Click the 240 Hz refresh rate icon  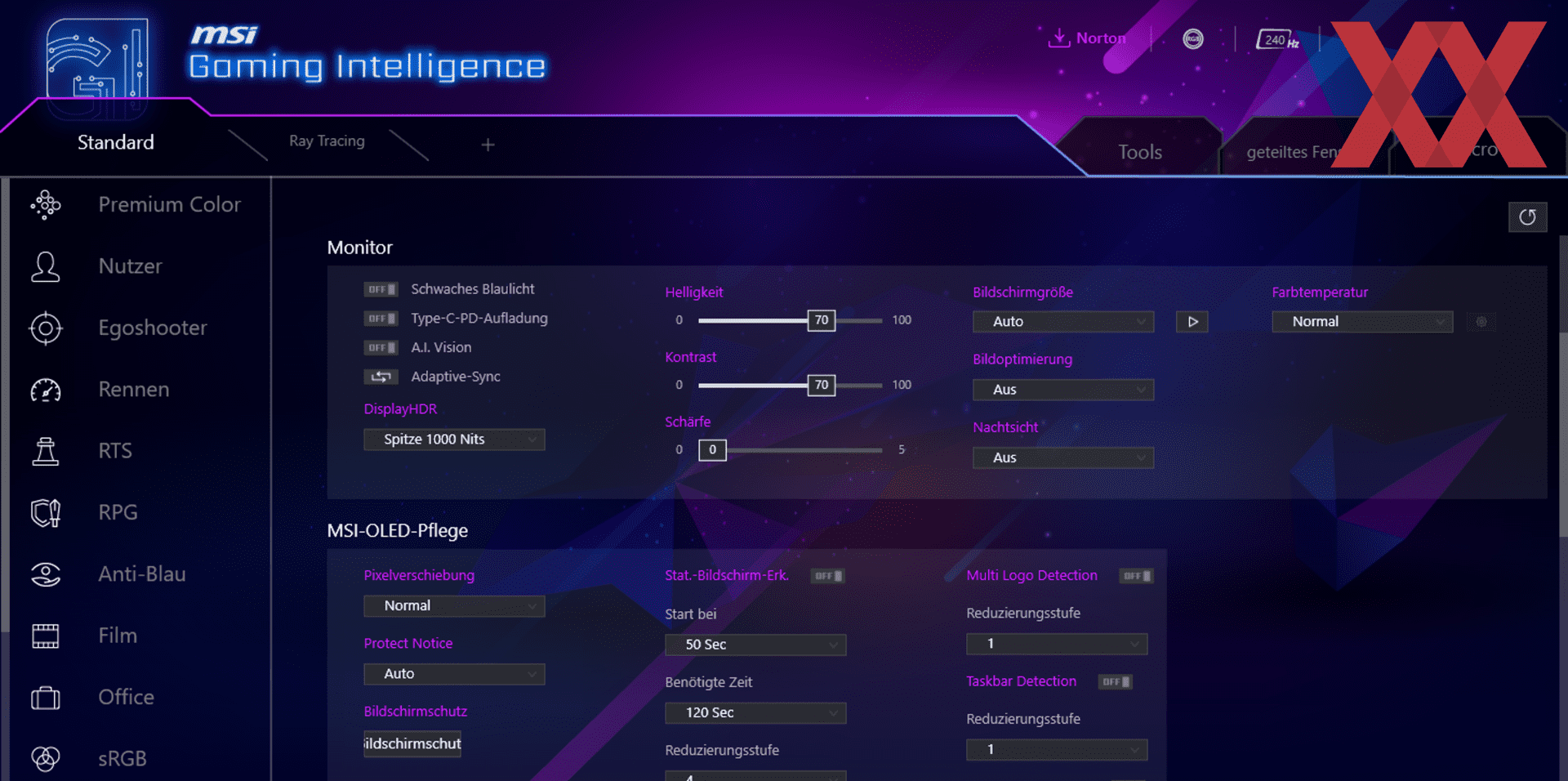pos(1277,39)
